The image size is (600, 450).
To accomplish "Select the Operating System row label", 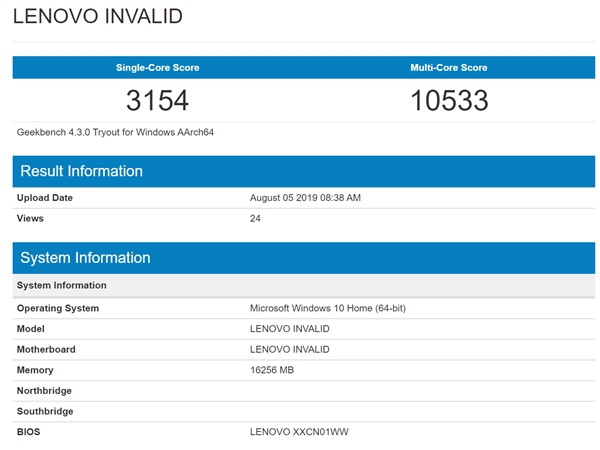I will pos(58,308).
